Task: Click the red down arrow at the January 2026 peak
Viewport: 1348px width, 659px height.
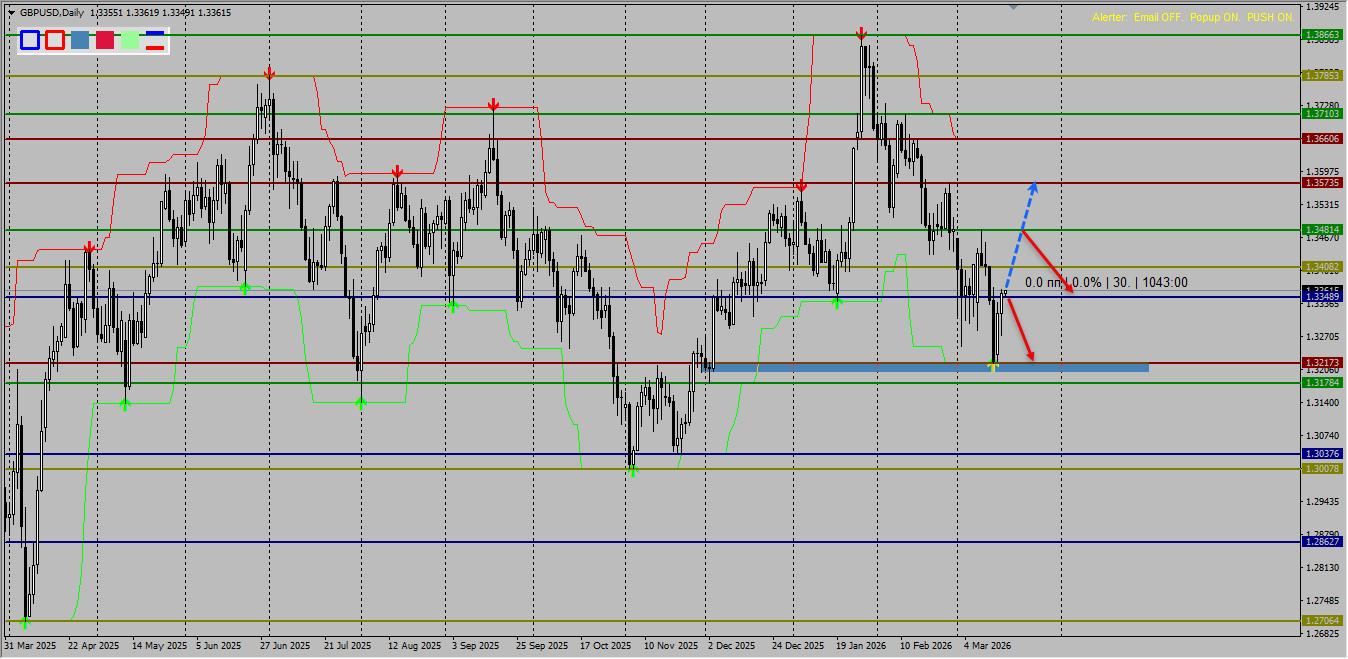Action: [x=861, y=35]
